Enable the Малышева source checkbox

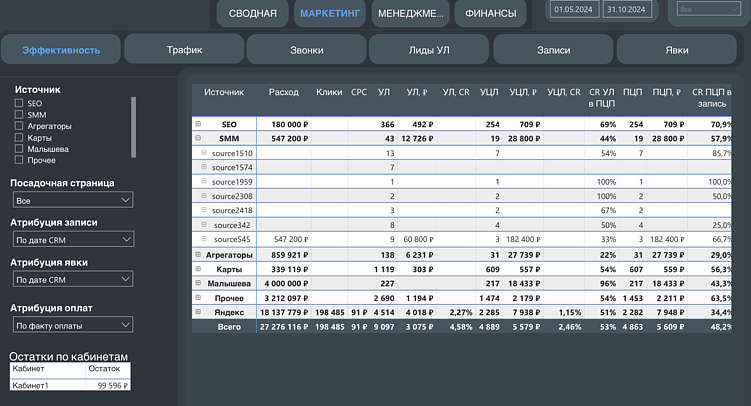coord(19,148)
